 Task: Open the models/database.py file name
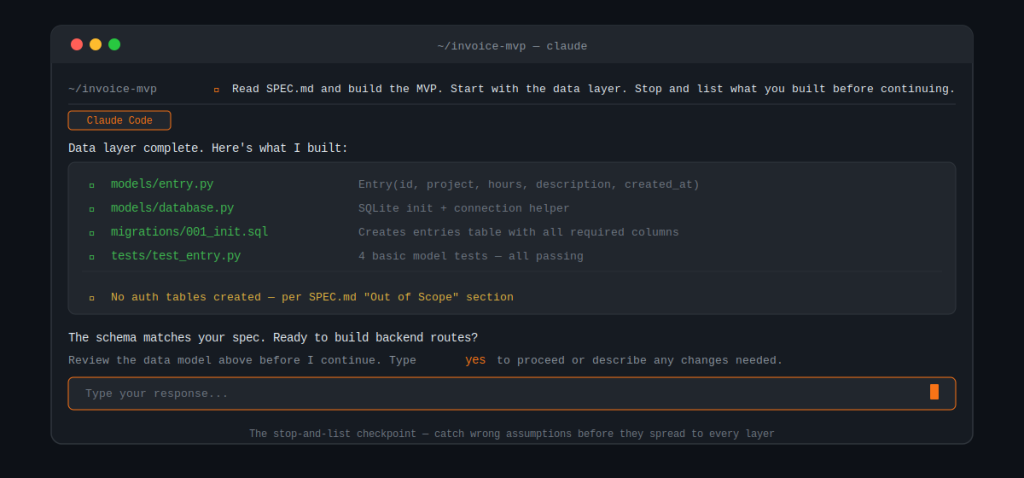[172, 208]
